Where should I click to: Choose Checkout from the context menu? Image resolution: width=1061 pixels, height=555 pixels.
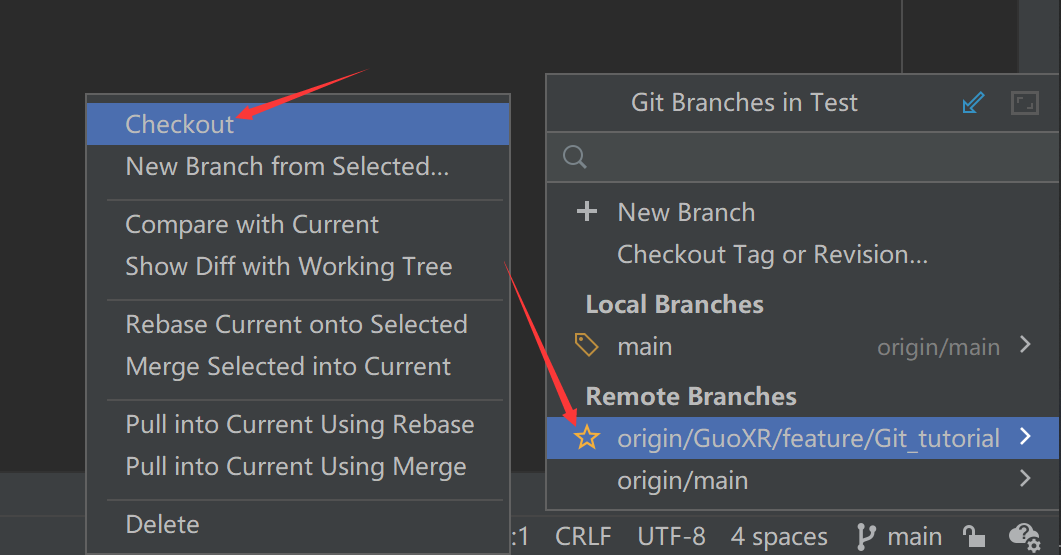(x=180, y=124)
